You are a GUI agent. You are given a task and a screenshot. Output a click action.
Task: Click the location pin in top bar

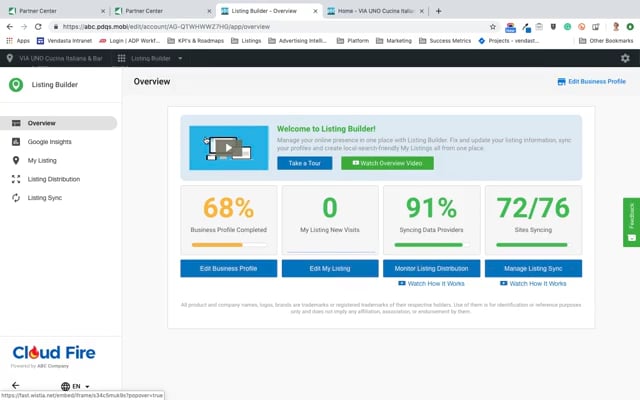click(10, 58)
